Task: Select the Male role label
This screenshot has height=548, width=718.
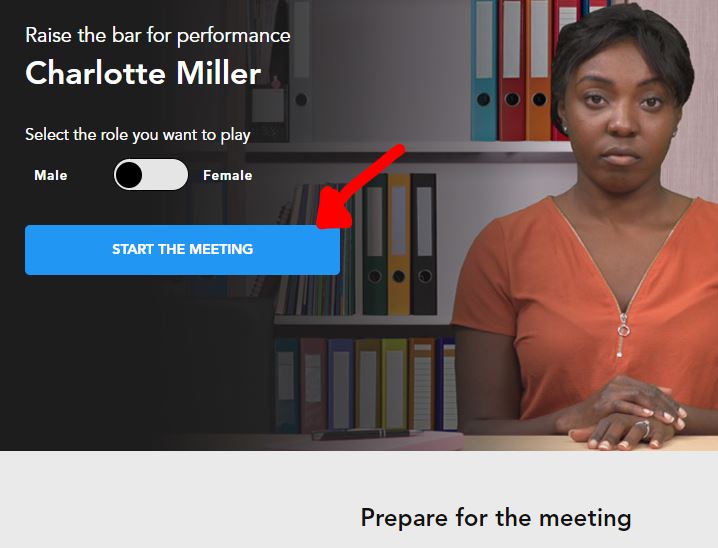Action: click(x=51, y=175)
